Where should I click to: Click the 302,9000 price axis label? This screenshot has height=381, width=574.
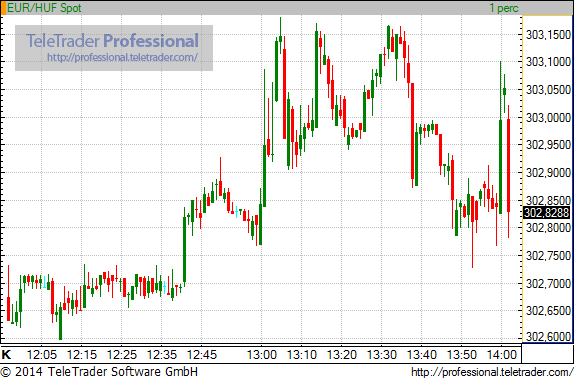[x=548, y=172]
